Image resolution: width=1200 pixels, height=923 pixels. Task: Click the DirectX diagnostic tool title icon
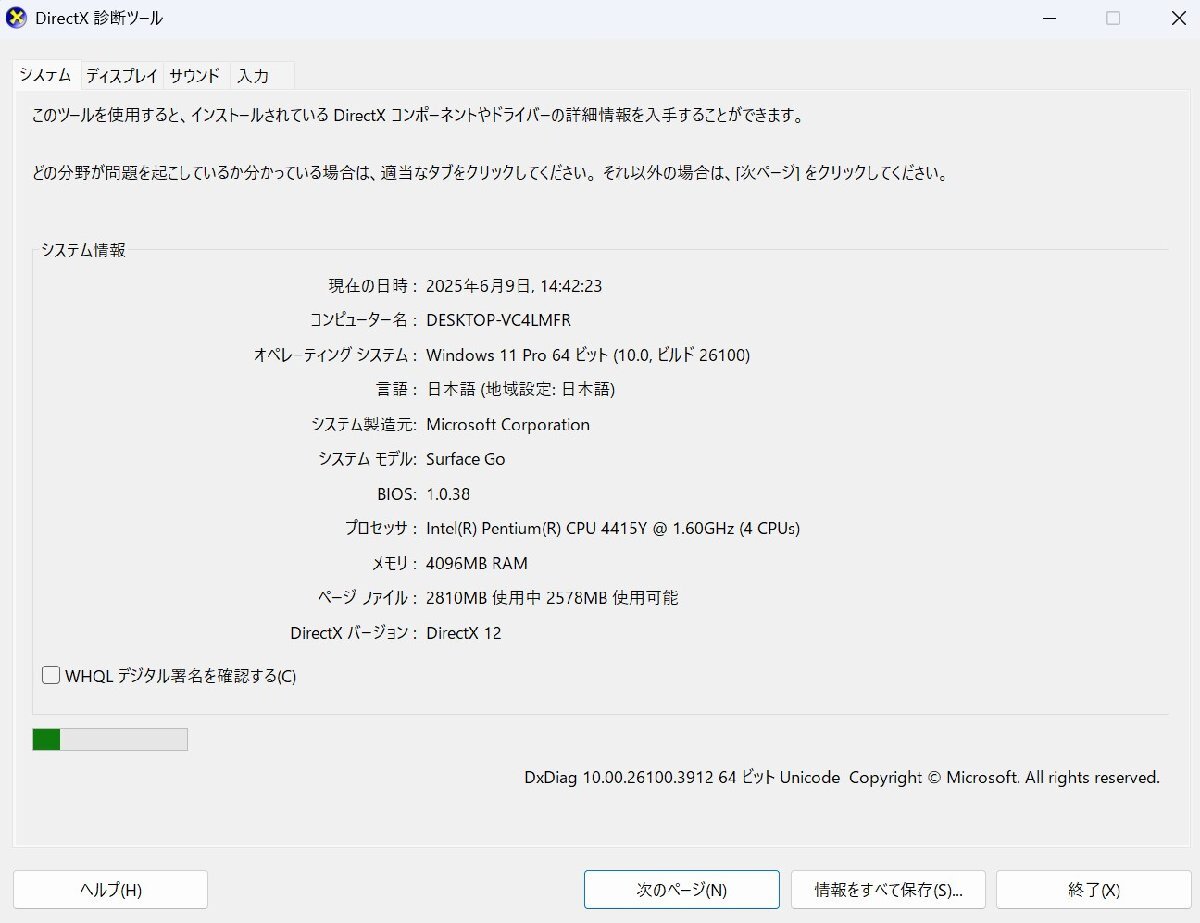[x=16, y=18]
